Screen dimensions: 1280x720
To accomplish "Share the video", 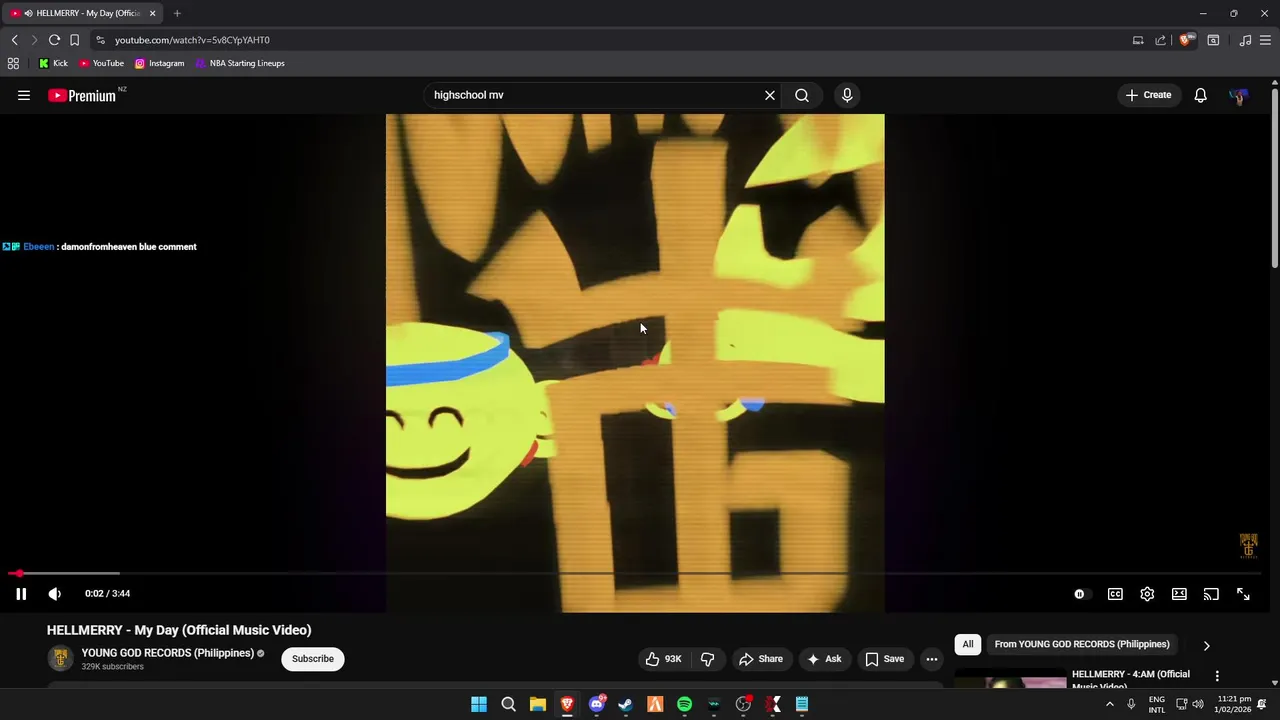I will (761, 659).
